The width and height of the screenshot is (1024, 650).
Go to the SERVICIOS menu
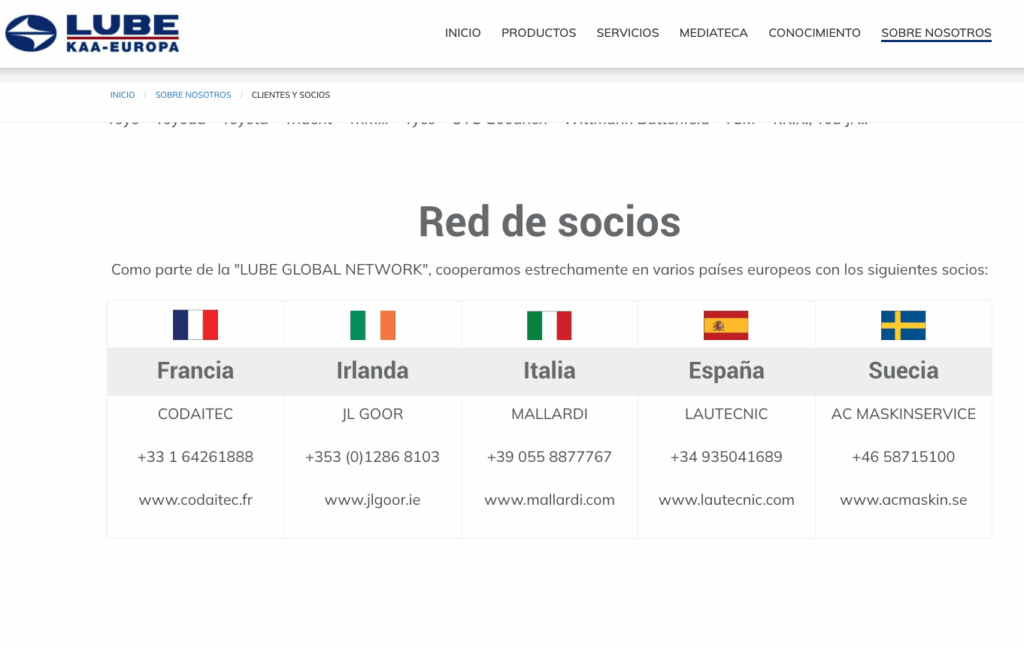click(627, 33)
